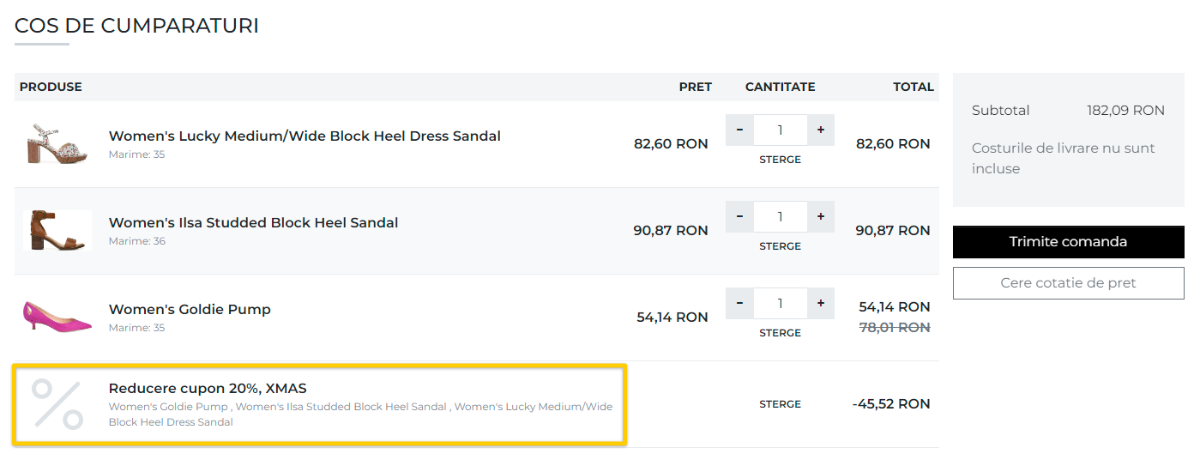Viewport: 1200px width, 466px height.
Task: Increase quantity of Ilsa Studded Sandal
Action: click(x=820, y=216)
